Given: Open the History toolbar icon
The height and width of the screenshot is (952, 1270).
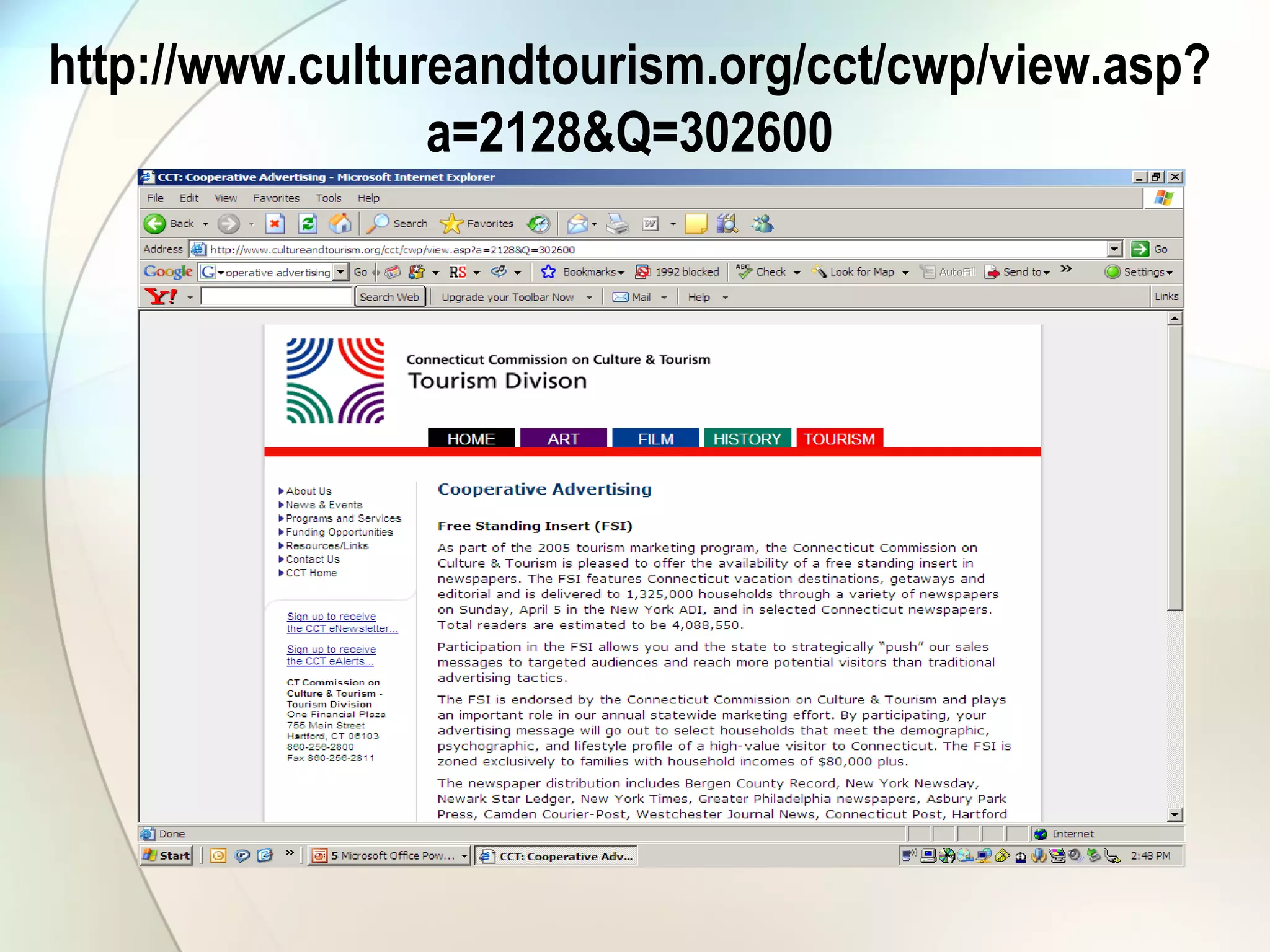Looking at the screenshot, I should point(538,224).
